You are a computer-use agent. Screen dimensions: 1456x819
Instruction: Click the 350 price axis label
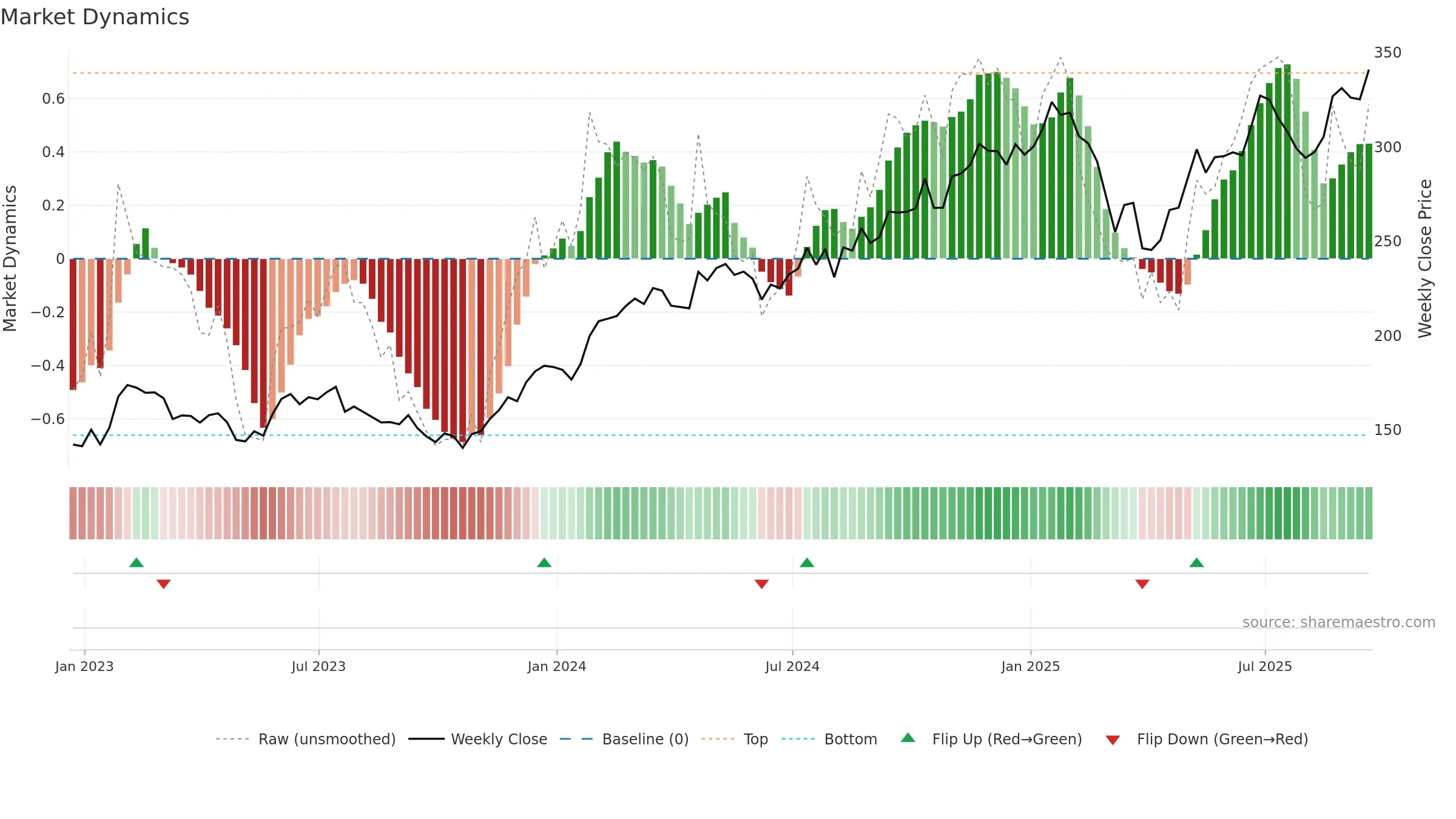1387,53
